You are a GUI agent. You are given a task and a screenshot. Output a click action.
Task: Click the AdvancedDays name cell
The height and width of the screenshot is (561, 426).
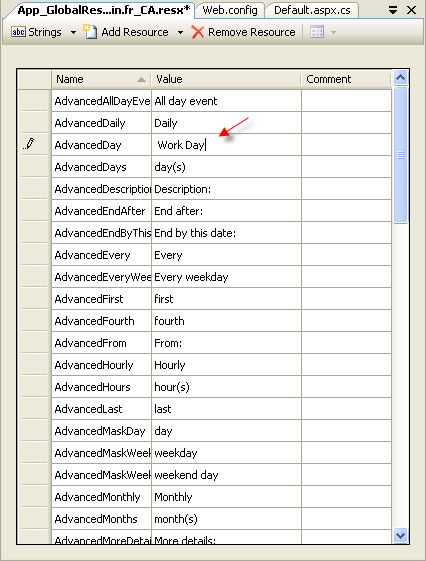coord(102,167)
